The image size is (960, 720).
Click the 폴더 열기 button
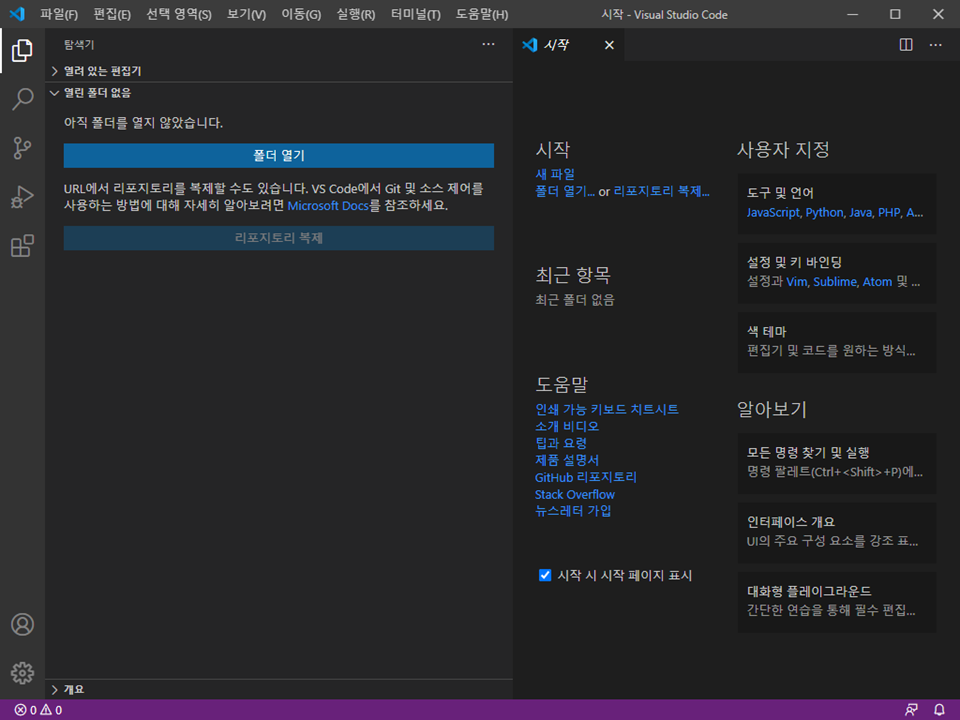[279, 156]
